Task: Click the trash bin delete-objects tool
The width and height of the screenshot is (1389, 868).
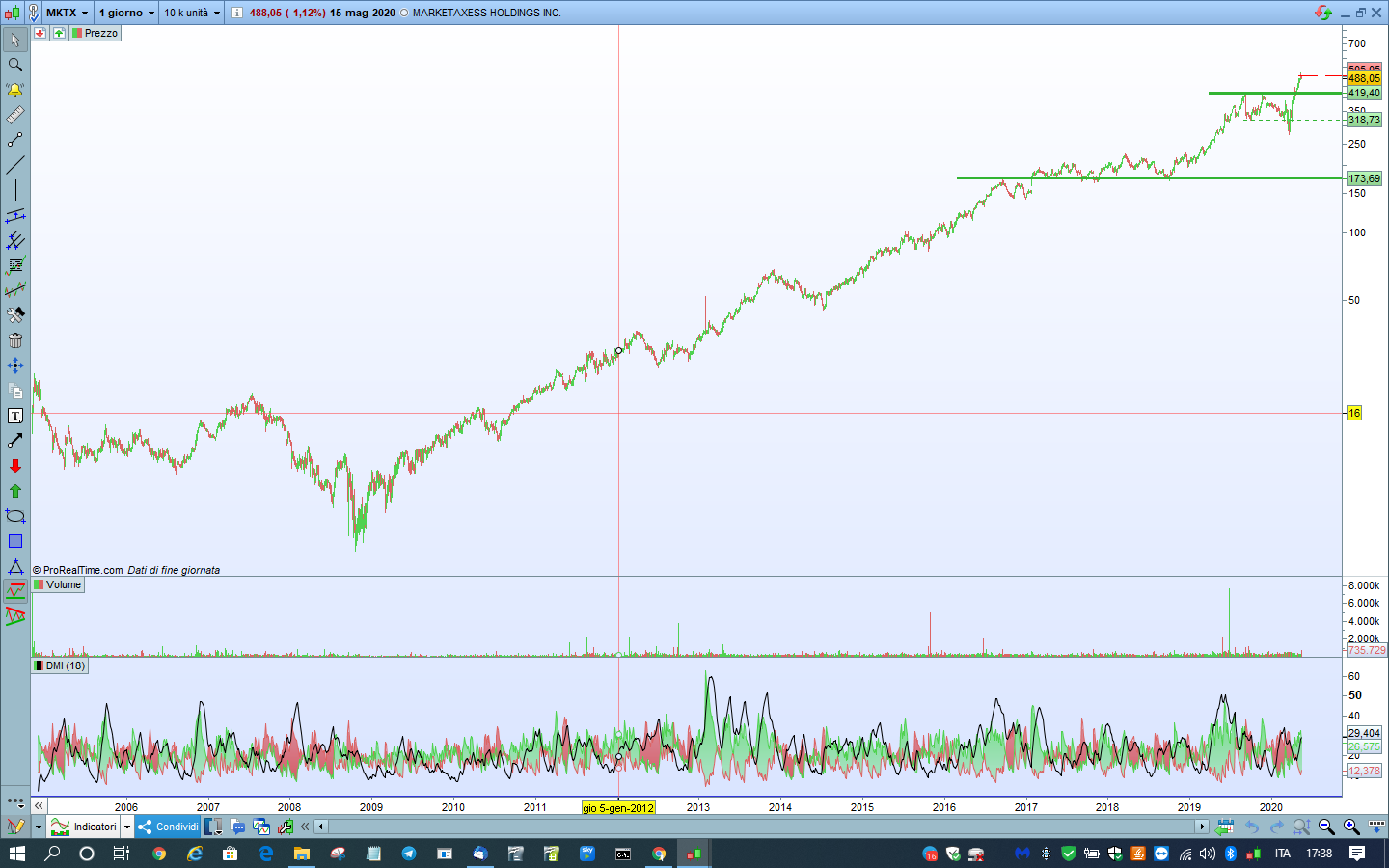Action: tap(15, 340)
